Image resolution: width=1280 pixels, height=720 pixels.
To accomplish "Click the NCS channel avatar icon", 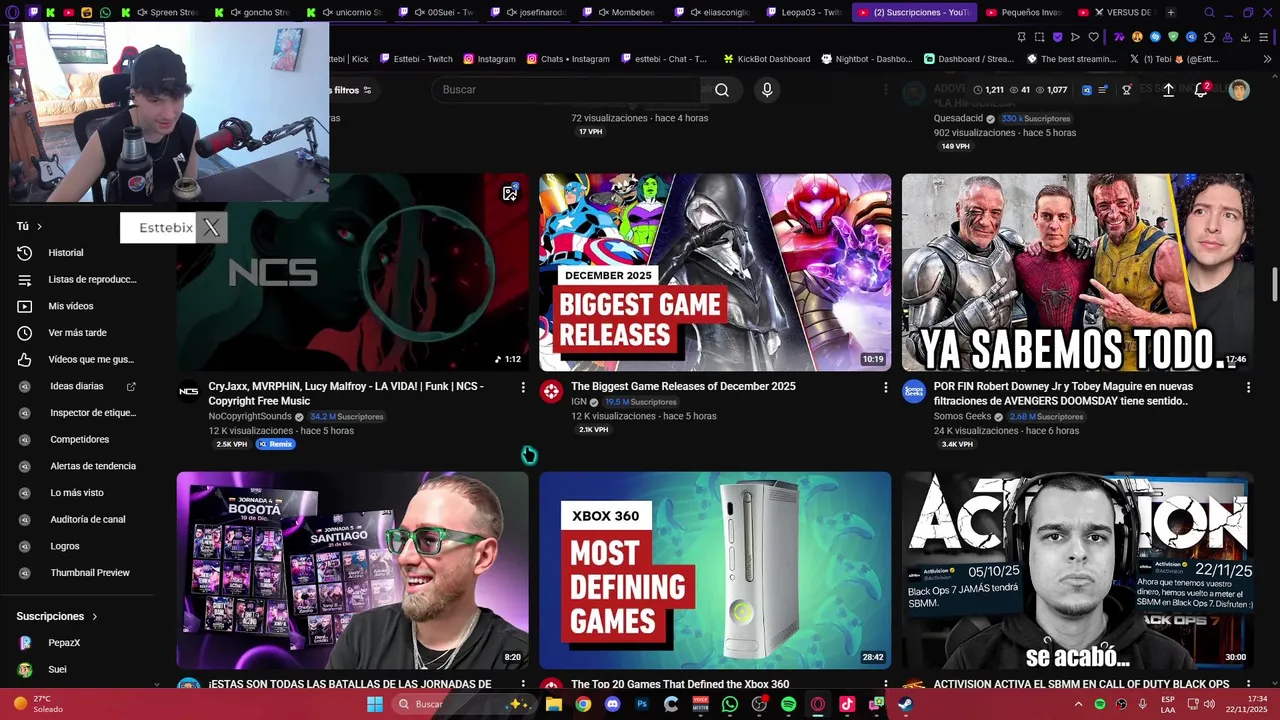I will click(x=188, y=391).
